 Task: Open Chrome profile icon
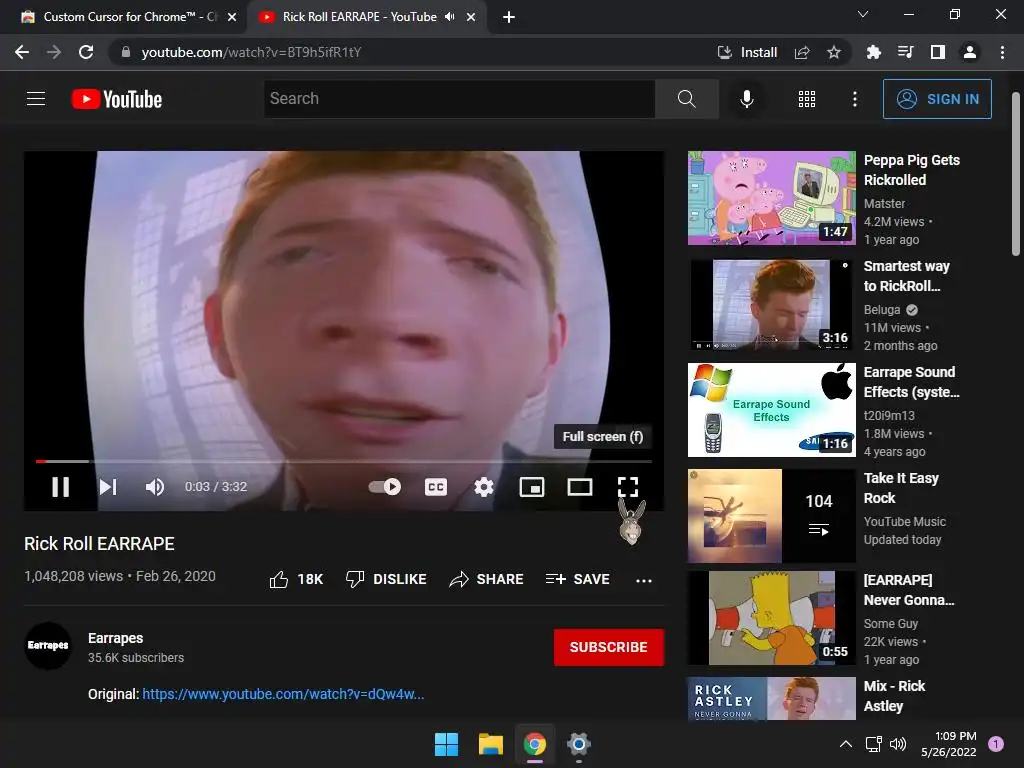point(970,52)
